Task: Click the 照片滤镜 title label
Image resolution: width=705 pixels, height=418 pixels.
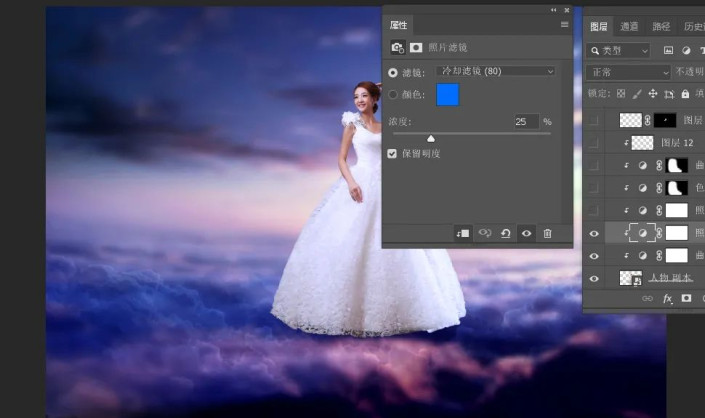Action: [x=447, y=47]
